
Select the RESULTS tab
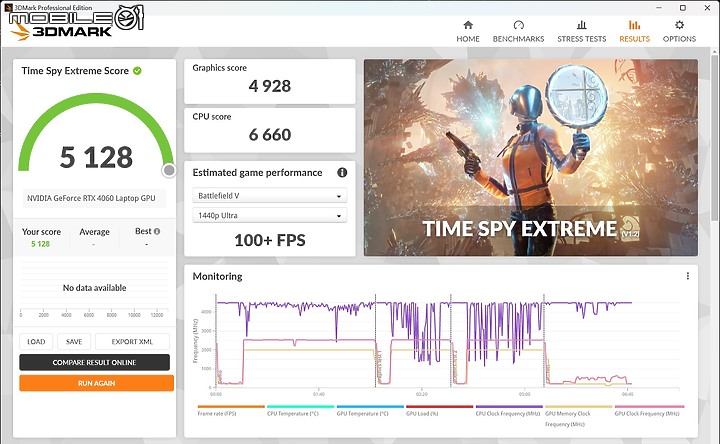[634, 31]
